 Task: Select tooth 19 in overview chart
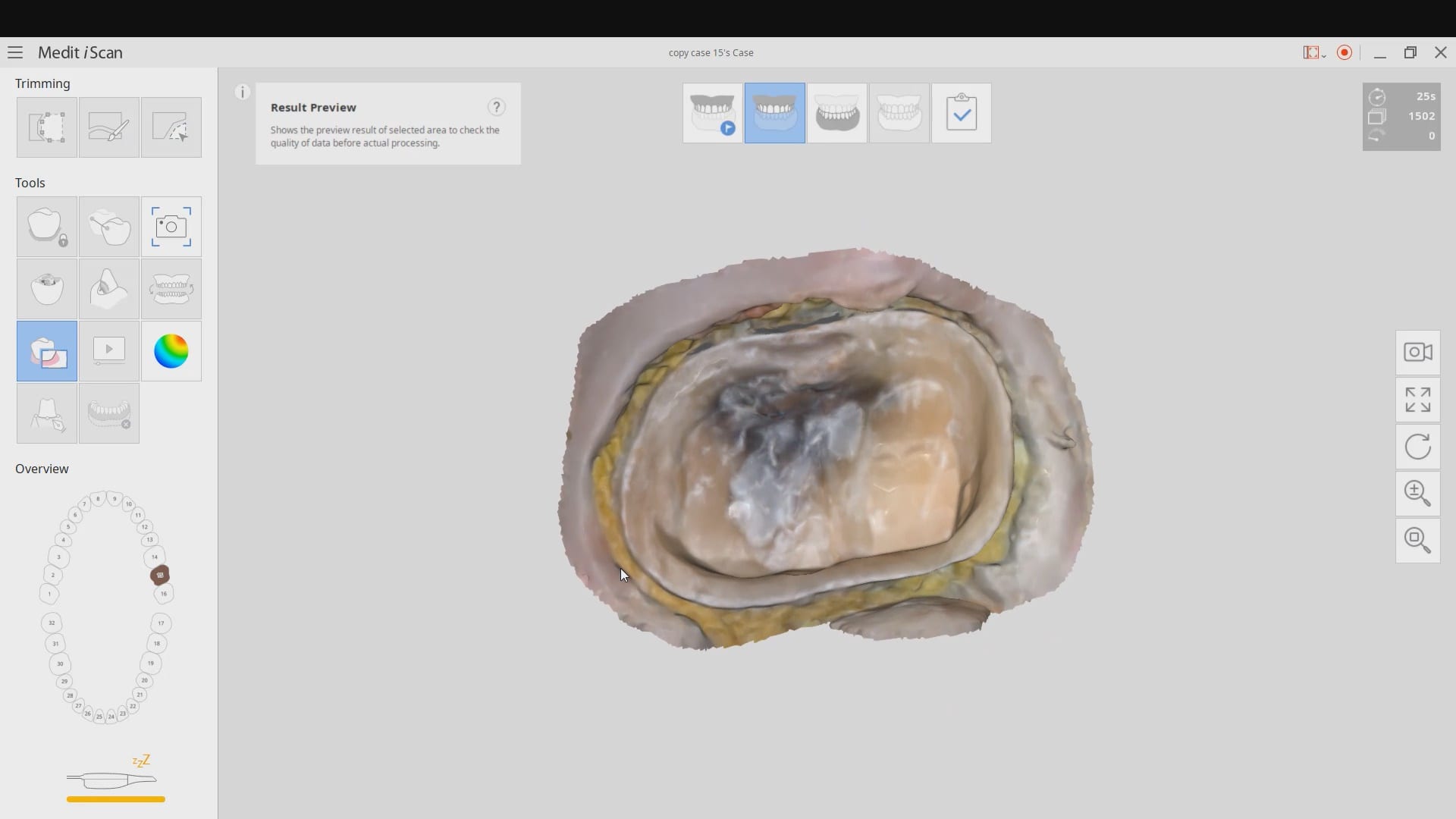tap(151, 663)
